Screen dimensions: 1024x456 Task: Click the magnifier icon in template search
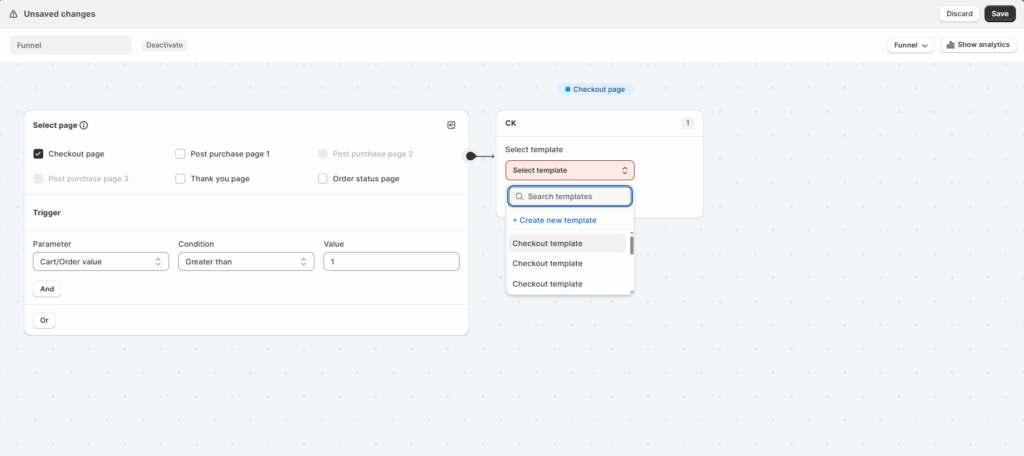520,197
